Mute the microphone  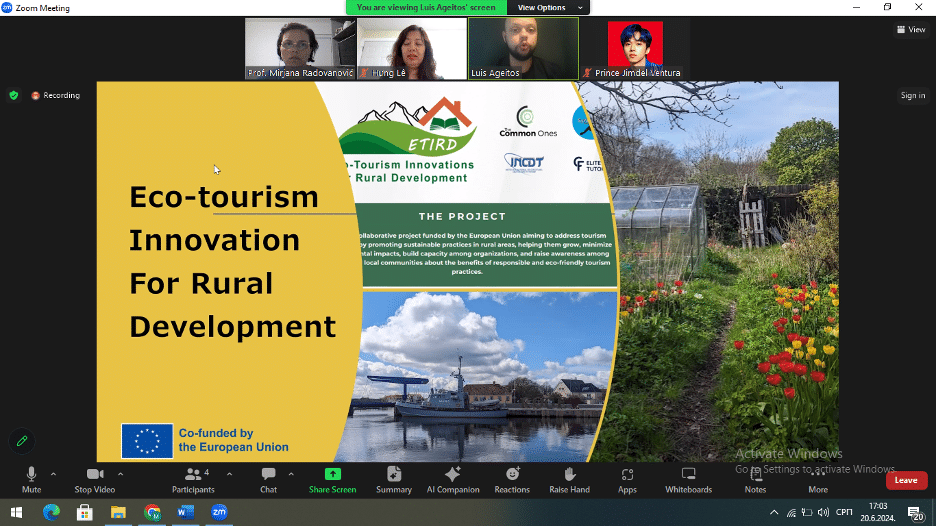(x=31, y=474)
